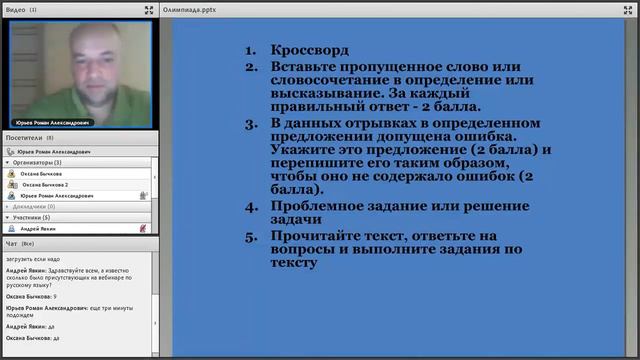This screenshot has width=640, height=360.
Task: Expand the Докладчики (0) group
Action: 7,207
